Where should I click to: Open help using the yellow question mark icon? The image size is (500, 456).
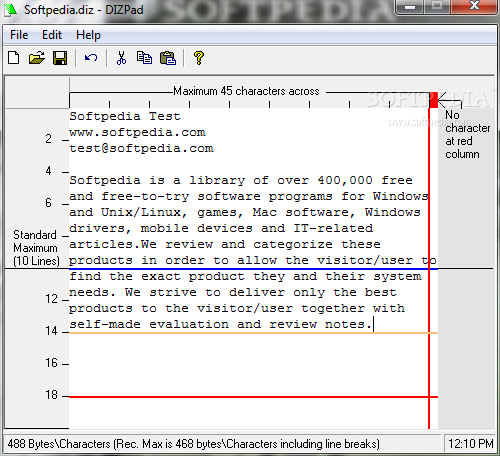click(199, 58)
